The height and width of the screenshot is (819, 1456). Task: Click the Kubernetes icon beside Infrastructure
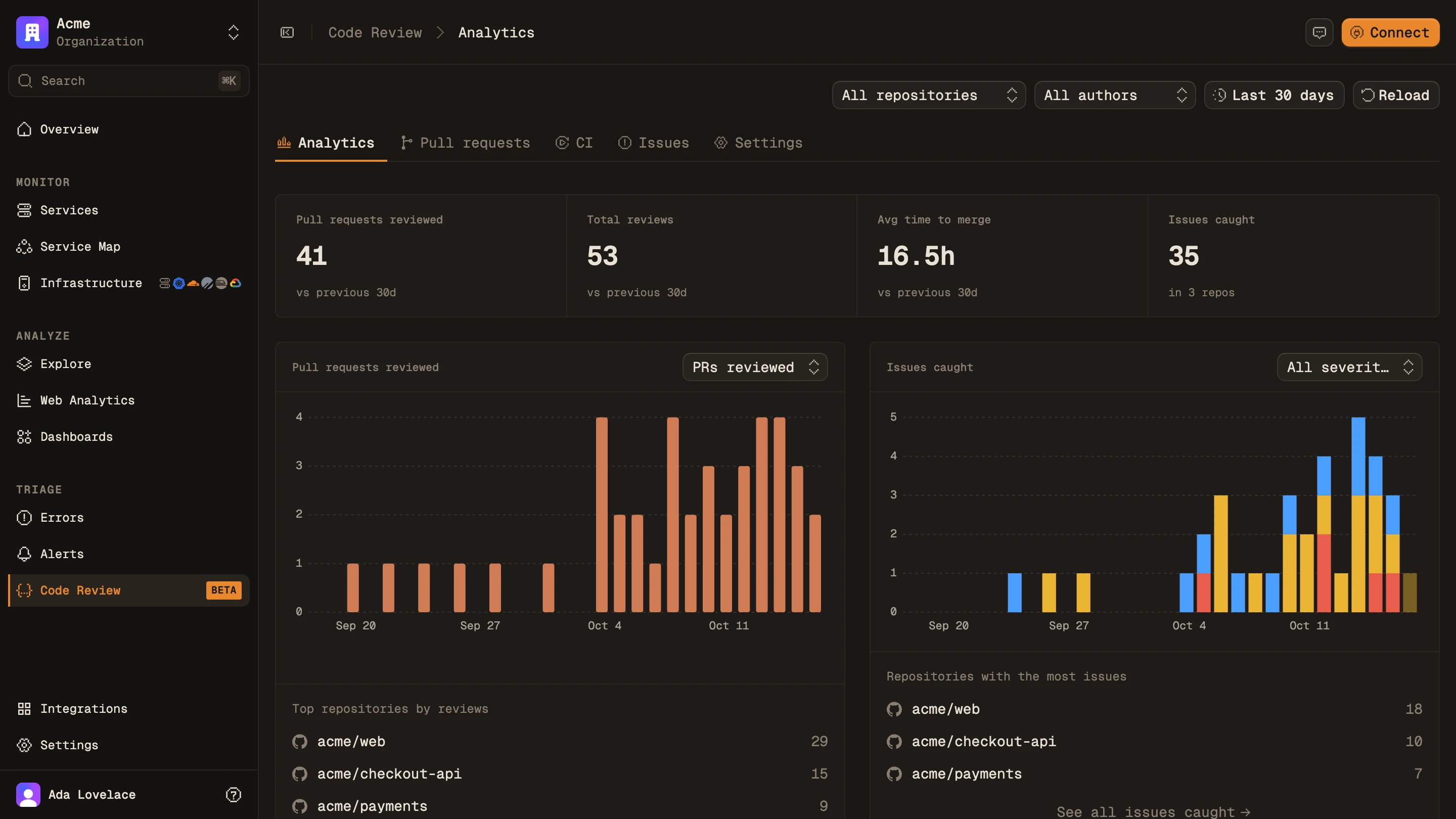pyautogui.click(x=178, y=283)
